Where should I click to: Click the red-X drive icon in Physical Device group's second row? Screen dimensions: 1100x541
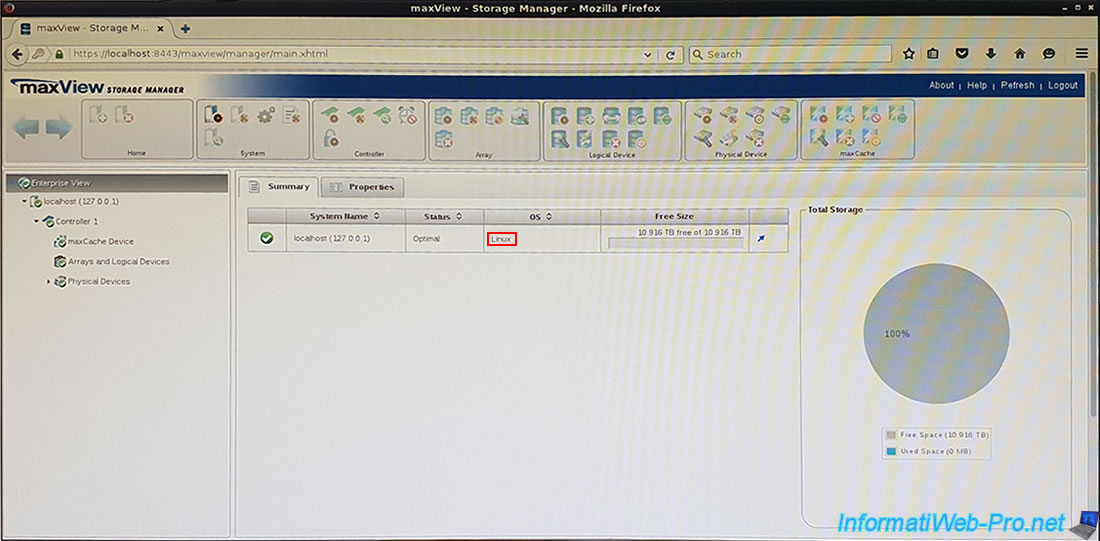[755, 138]
